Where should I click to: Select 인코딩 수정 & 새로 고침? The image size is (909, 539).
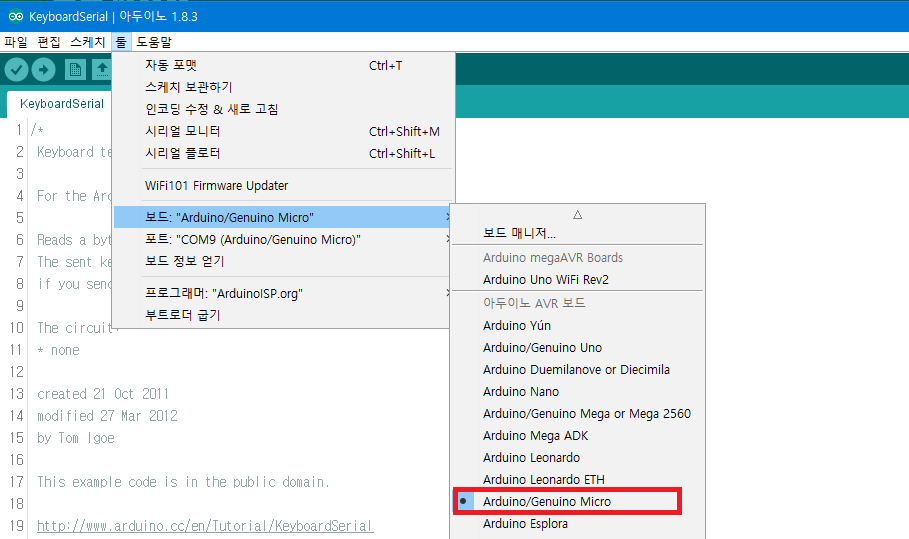tap(283, 109)
